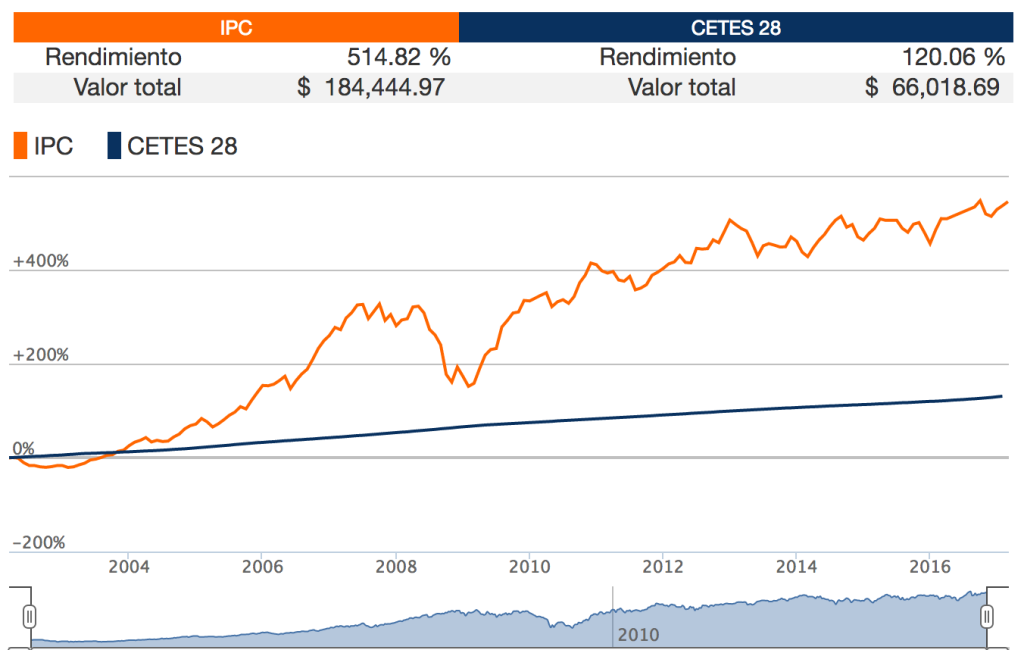1024x650 pixels.
Task: Click the +400% y-axis label
Action: (x=40, y=261)
